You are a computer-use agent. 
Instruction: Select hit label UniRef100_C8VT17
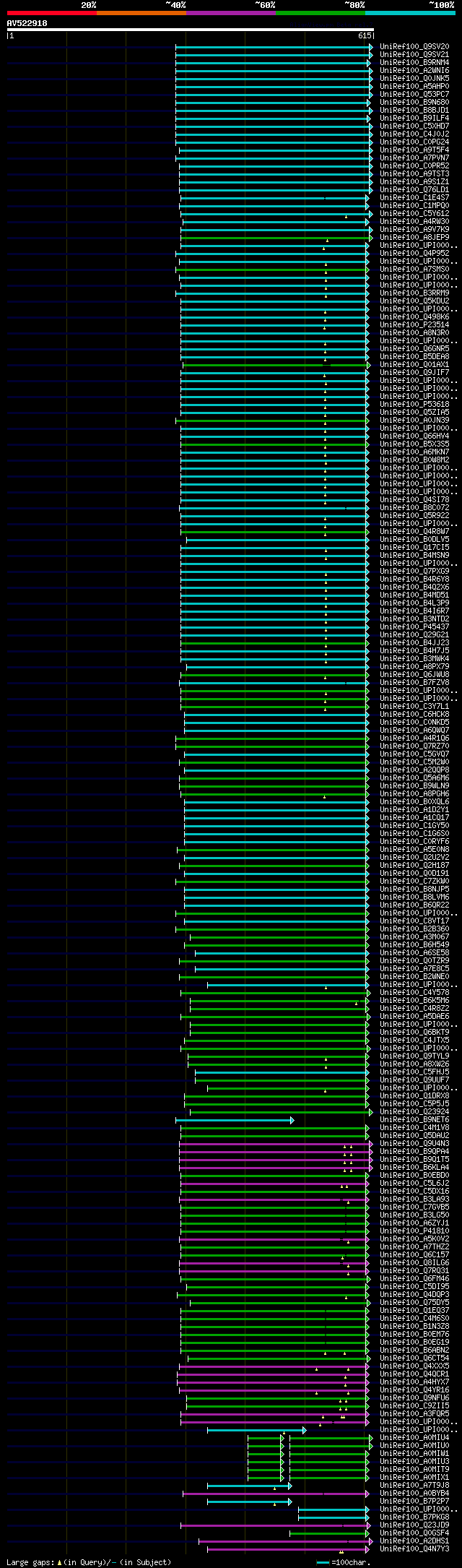pos(414,921)
